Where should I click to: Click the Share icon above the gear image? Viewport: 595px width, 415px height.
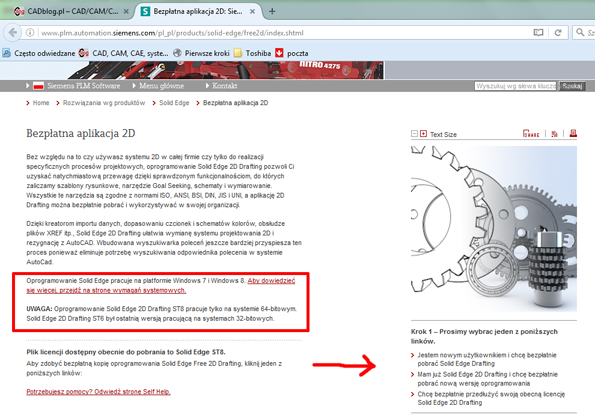point(531,134)
